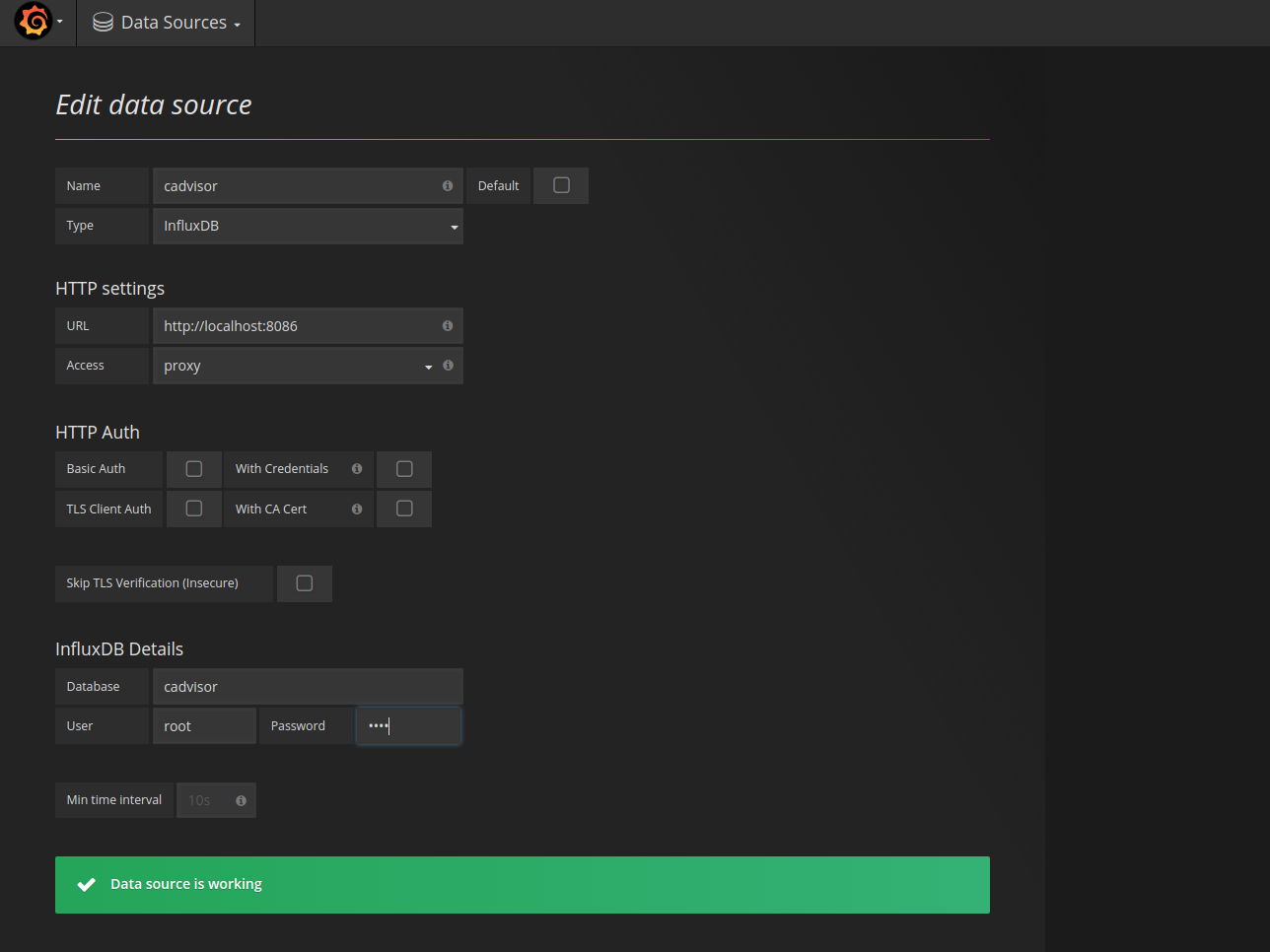Focus the User input field
The image size is (1270, 952).
tap(204, 725)
